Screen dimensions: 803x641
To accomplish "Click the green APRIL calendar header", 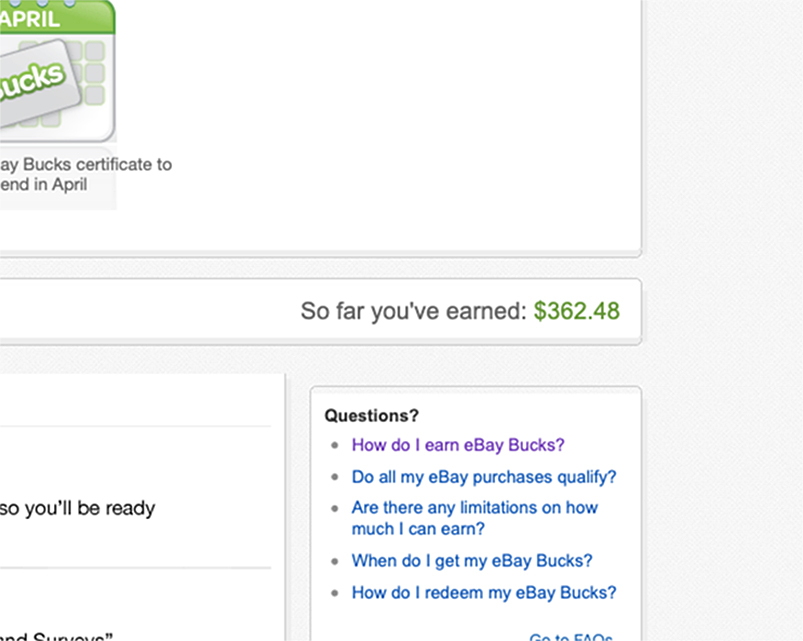I will click(57, 18).
